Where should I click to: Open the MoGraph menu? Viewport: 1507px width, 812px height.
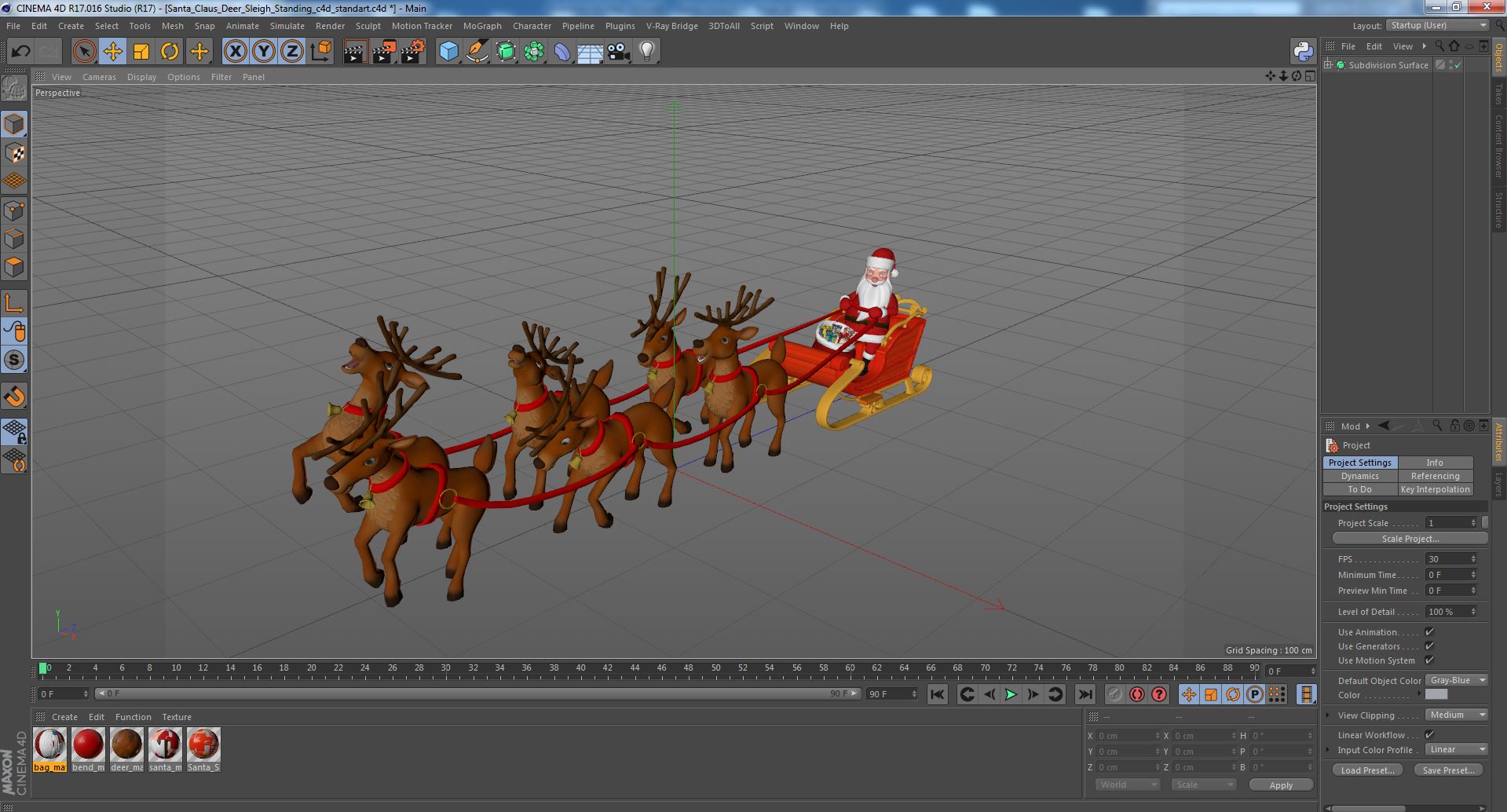(482, 26)
